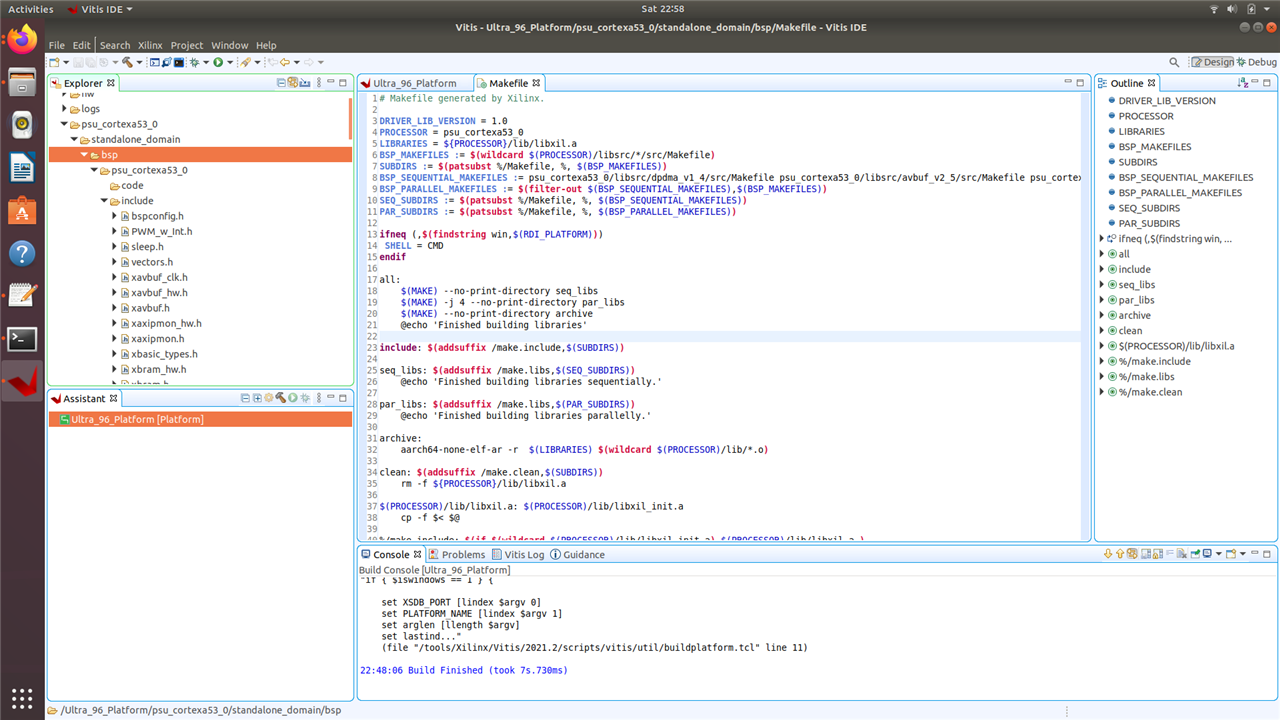Open the Xilinx menu
The image size is (1280, 720).
(x=150, y=45)
